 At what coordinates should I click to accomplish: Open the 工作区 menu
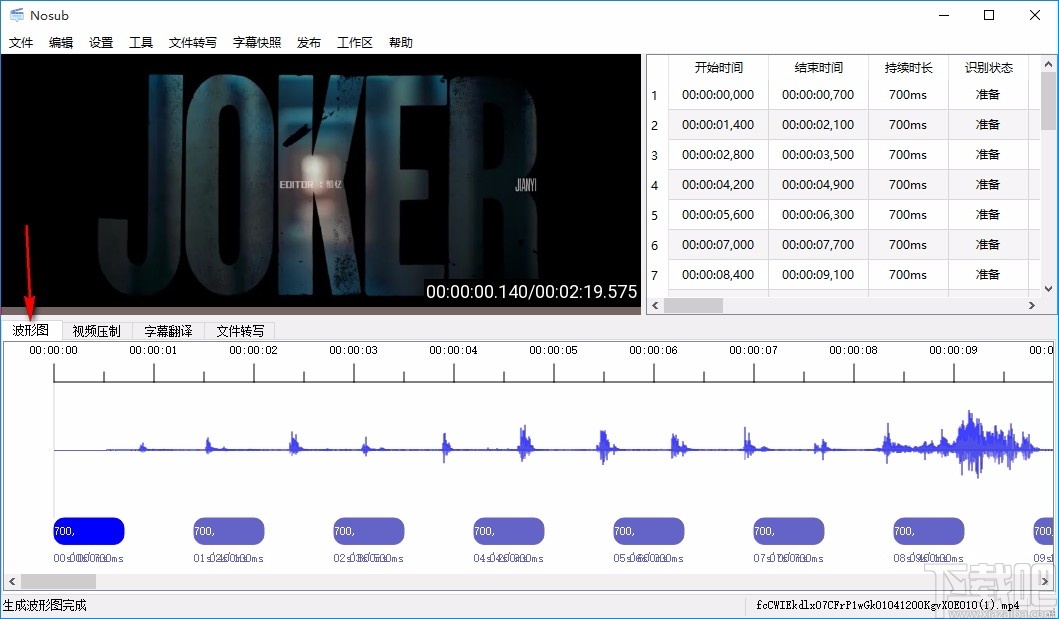(x=352, y=42)
